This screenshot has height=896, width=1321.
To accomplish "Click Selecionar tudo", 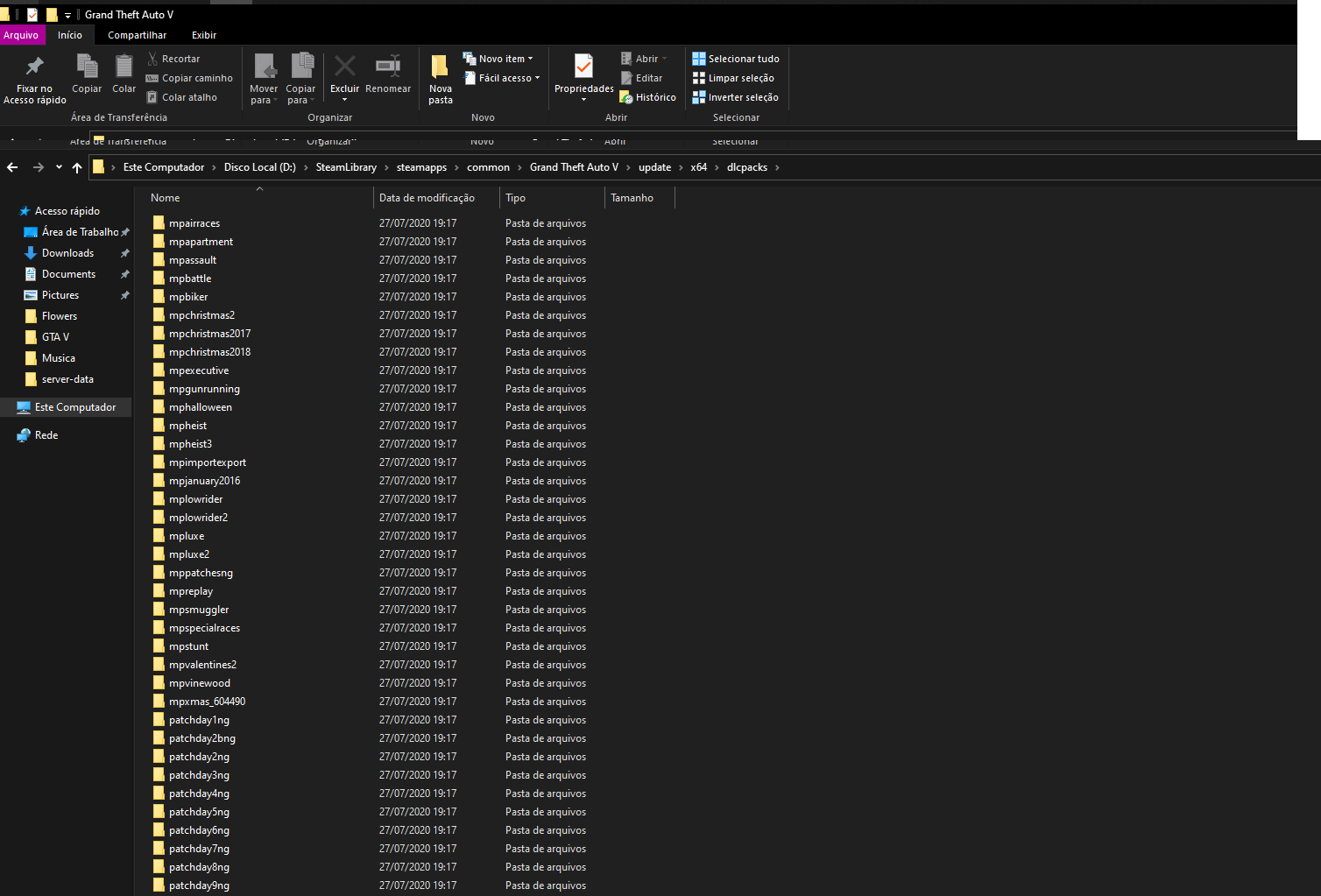I will point(736,59).
